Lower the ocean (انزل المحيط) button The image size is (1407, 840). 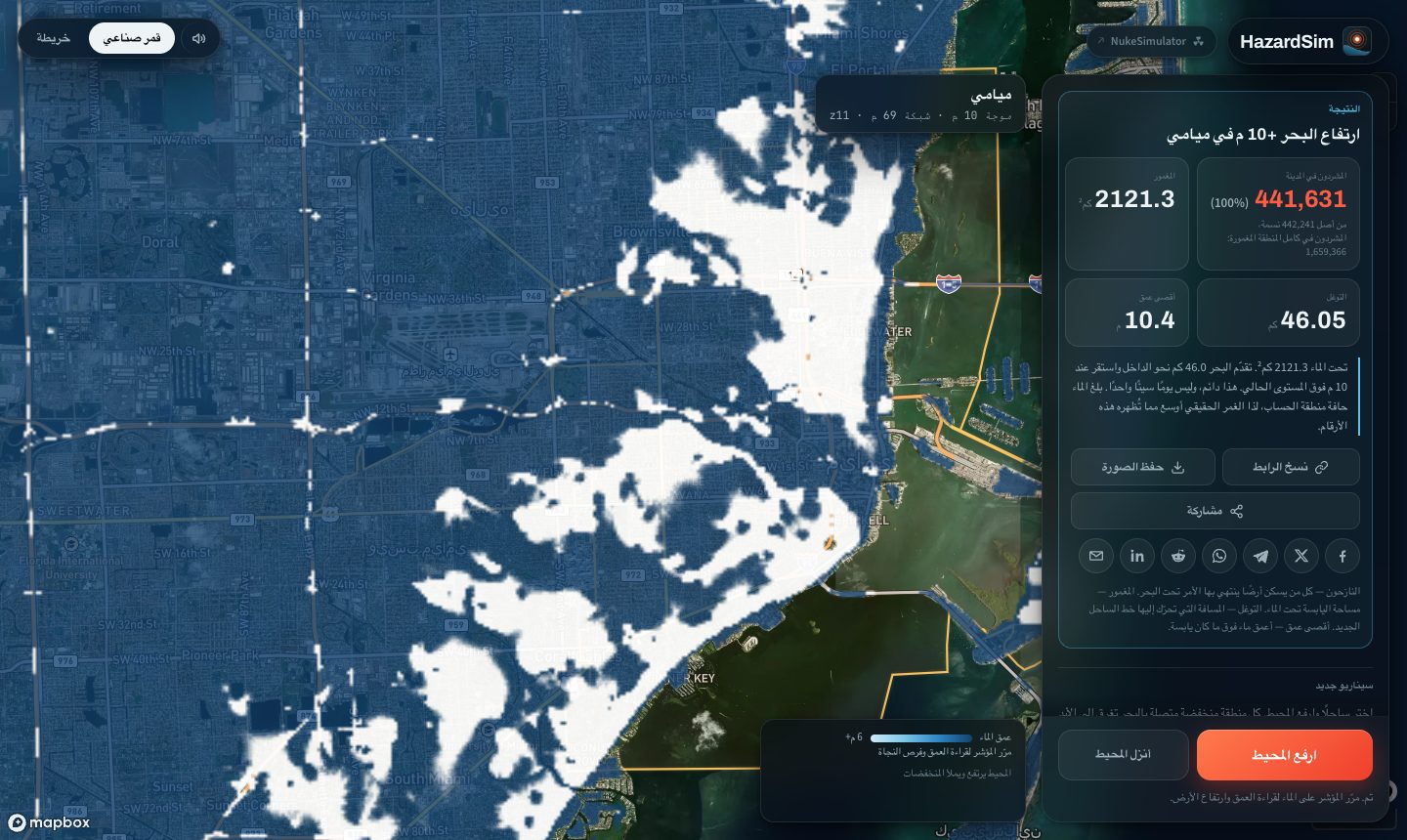pyautogui.click(x=1124, y=755)
